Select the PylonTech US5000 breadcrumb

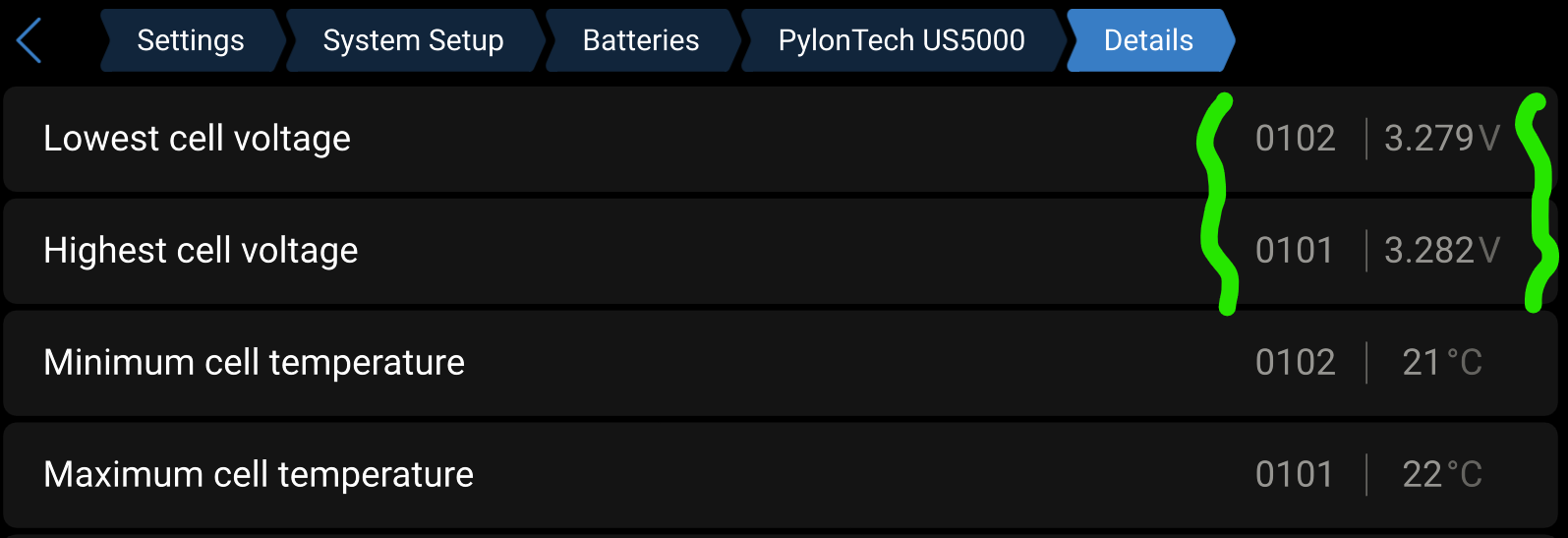[901, 40]
